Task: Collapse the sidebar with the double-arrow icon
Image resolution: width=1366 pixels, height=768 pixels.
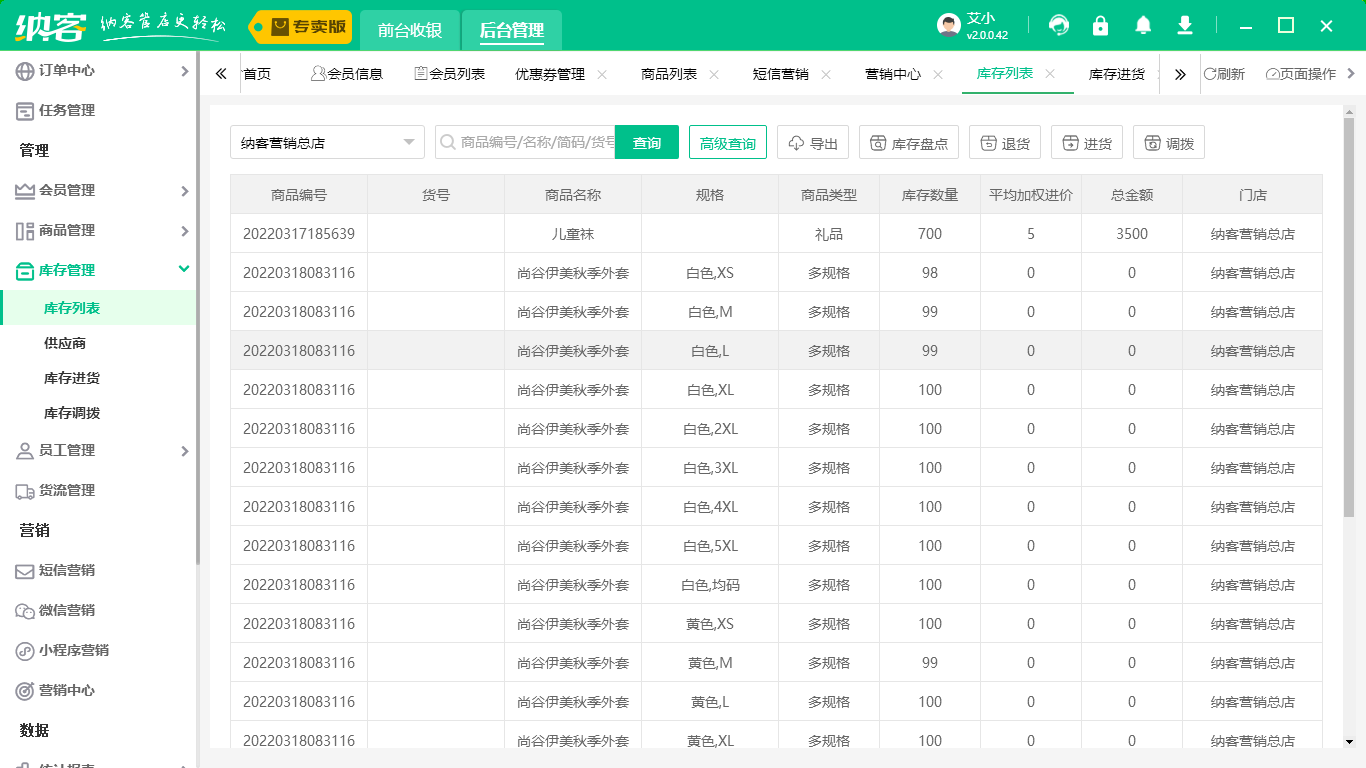Action: click(221, 74)
